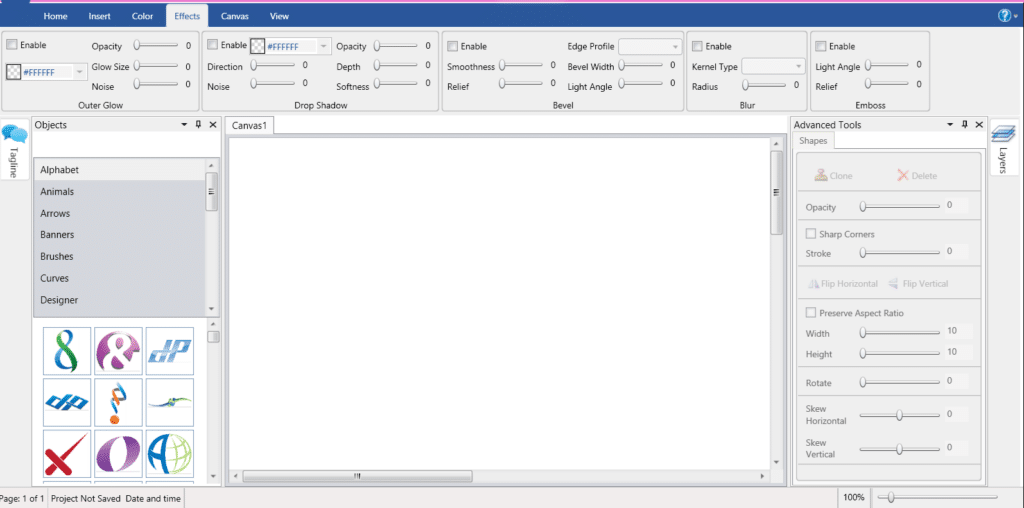The width and height of the screenshot is (1024, 508).
Task: Click Outer Glow color swatch
Action: (x=14, y=72)
